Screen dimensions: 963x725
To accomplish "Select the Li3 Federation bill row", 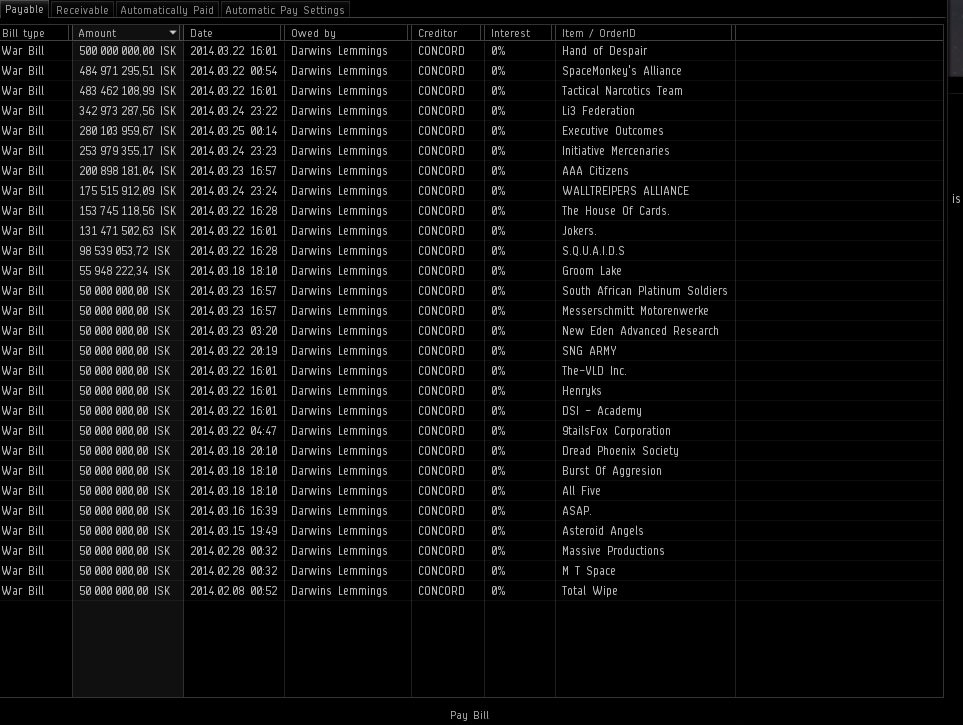I will [472, 111].
